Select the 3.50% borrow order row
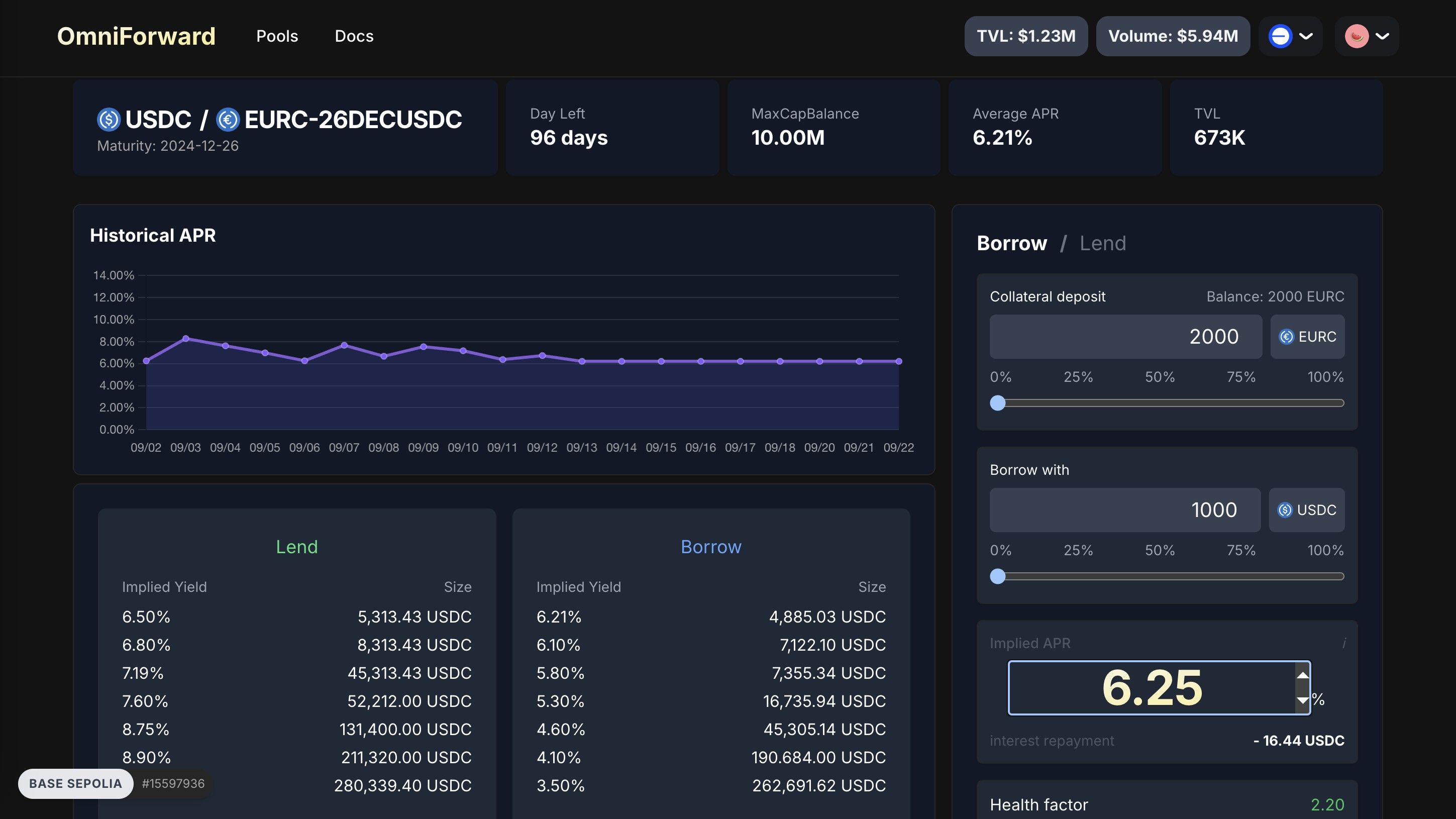Image resolution: width=1456 pixels, height=819 pixels. tap(711, 786)
